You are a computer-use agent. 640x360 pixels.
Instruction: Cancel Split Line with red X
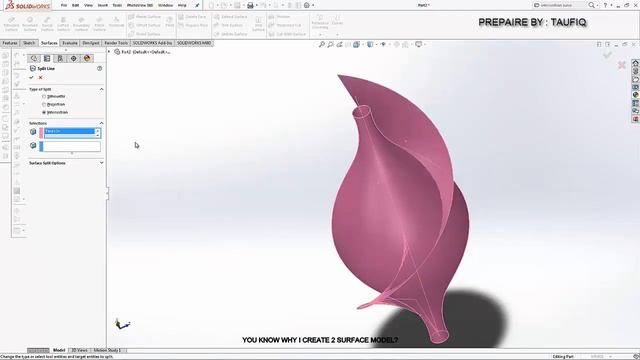point(40,78)
